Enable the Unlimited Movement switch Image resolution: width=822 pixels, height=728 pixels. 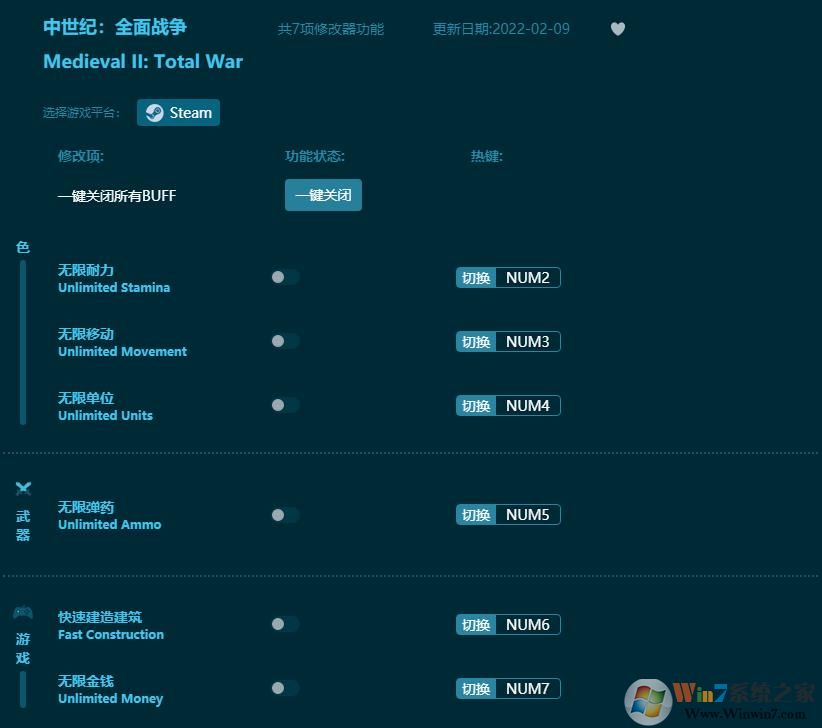click(x=284, y=342)
